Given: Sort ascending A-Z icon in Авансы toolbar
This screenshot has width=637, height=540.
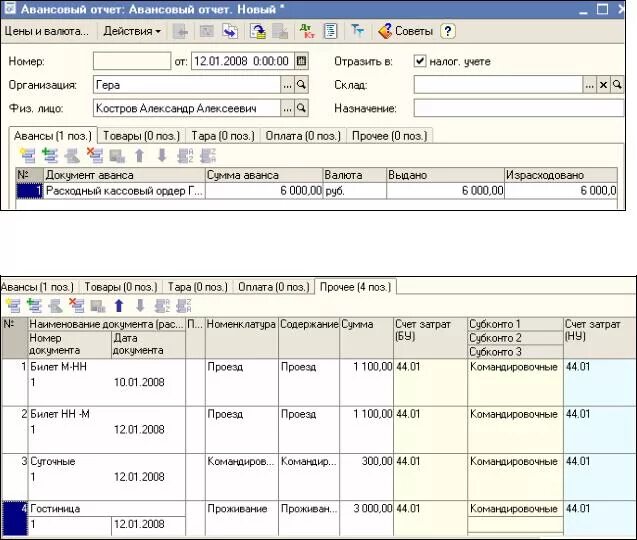Looking at the screenshot, I should coord(185,155).
